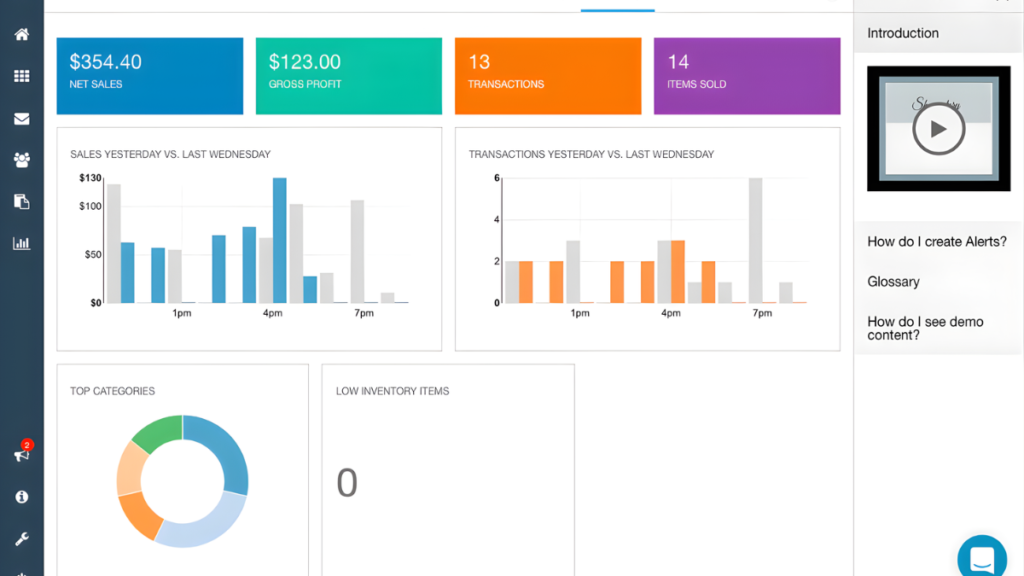Click the Low Inventory Items panel
Image resolution: width=1024 pixels, height=576 pixels.
click(x=447, y=470)
